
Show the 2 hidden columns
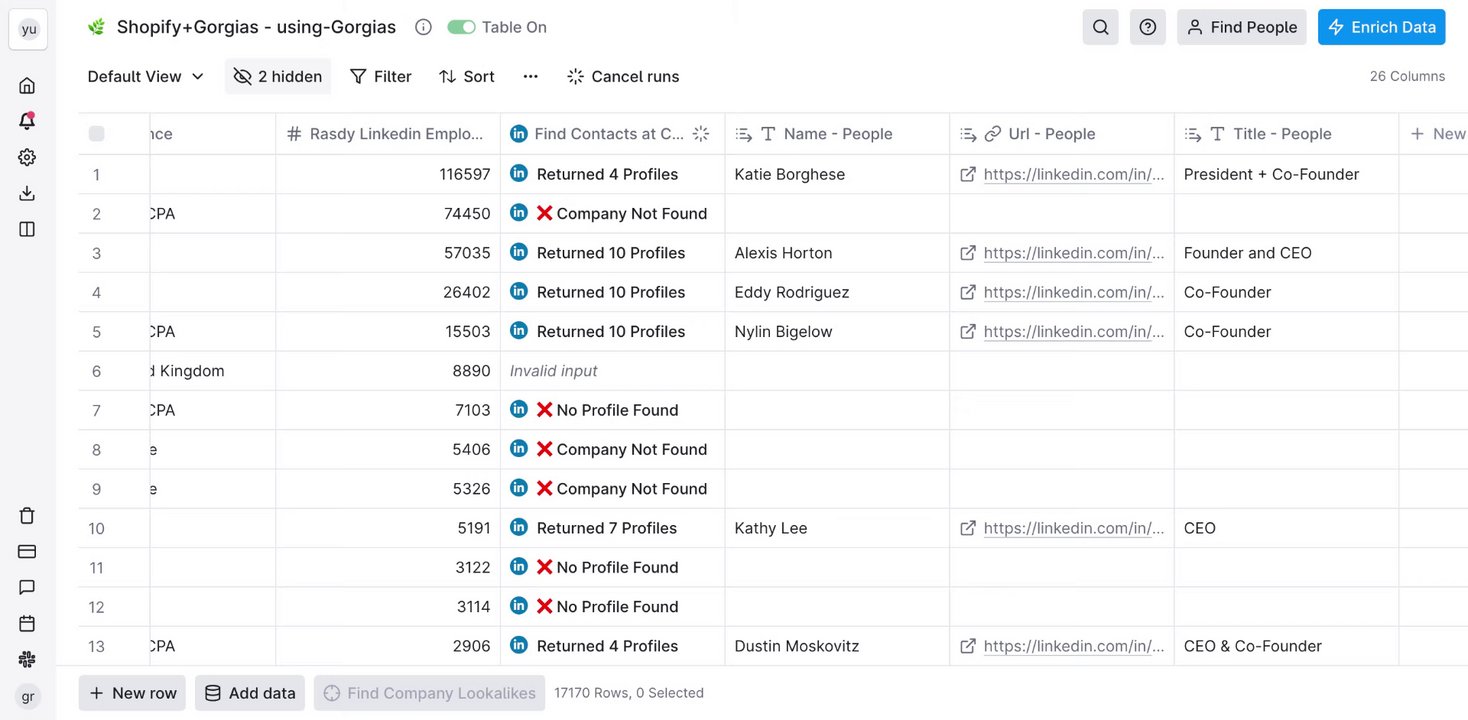pyautogui.click(x=278, y=76)
